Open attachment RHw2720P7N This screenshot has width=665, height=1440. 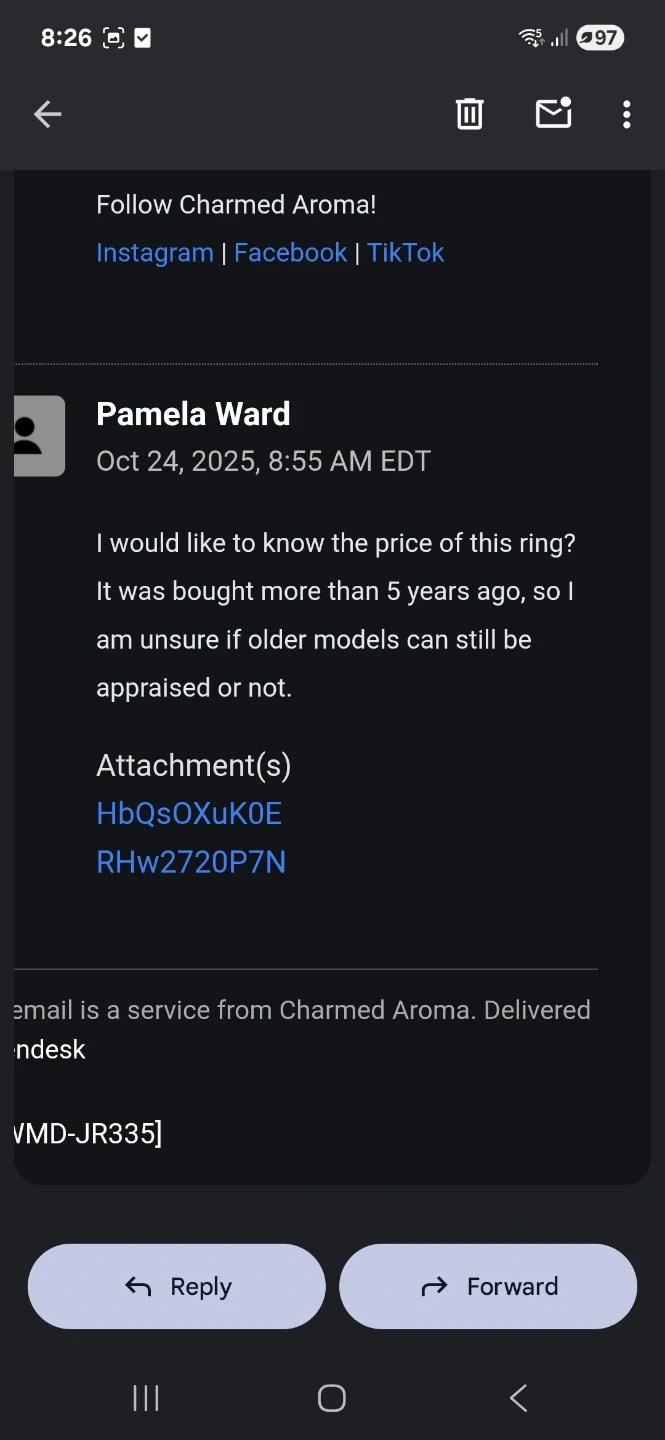(x=191, y=862)
